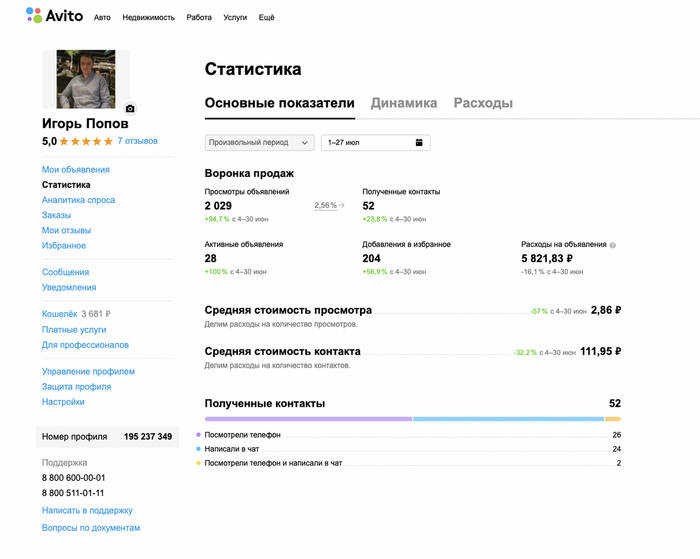Open the 1–27 июл date picker field
Image resolution: width=700 pixels, height=559 pixels.
(x=375, y=142)
